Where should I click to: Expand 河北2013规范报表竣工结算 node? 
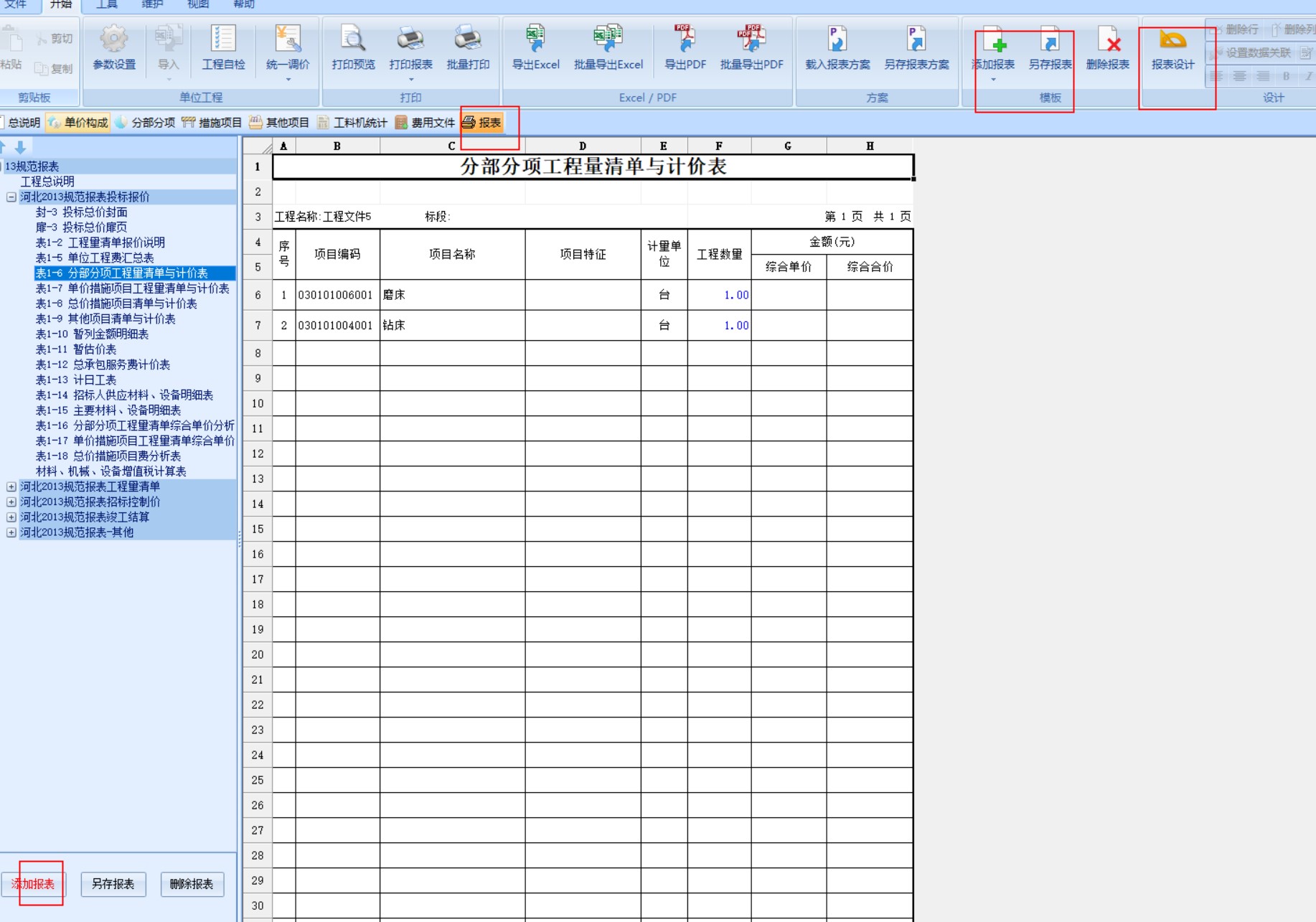point(11,517)
